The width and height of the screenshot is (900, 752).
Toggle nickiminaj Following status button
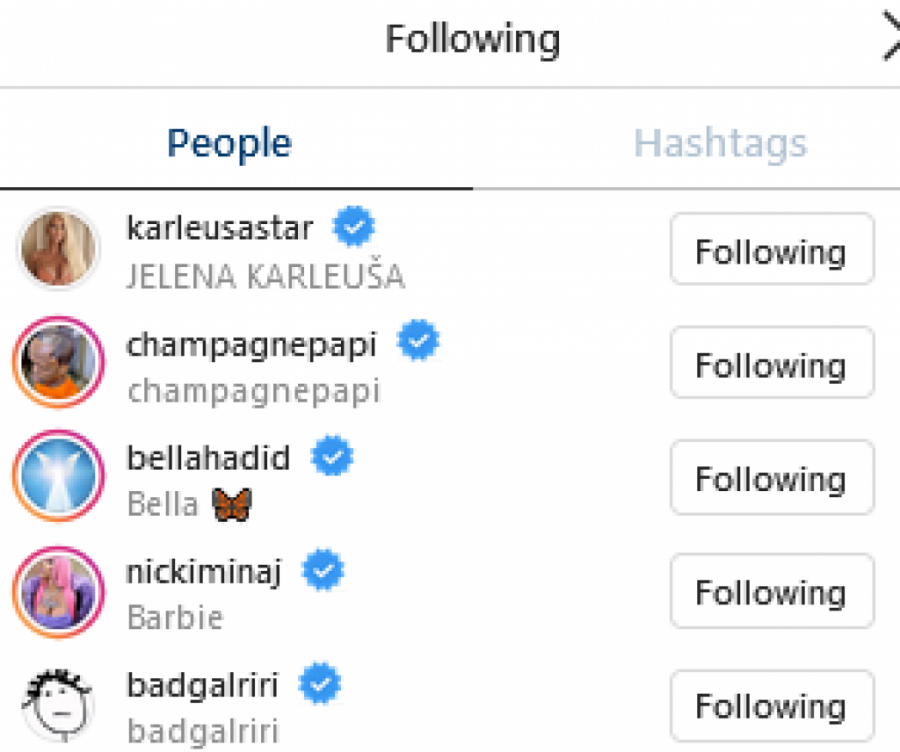(x=771, y=592)
